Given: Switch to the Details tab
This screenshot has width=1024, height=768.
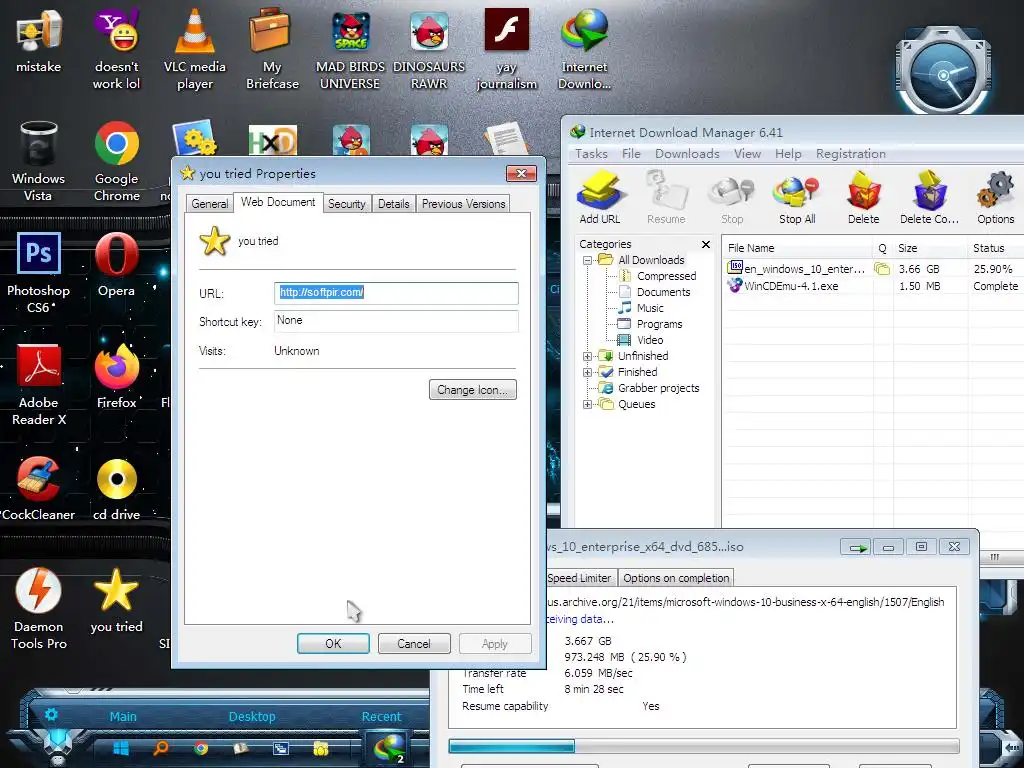Looking at the screenshot, I should pos(393,204).
